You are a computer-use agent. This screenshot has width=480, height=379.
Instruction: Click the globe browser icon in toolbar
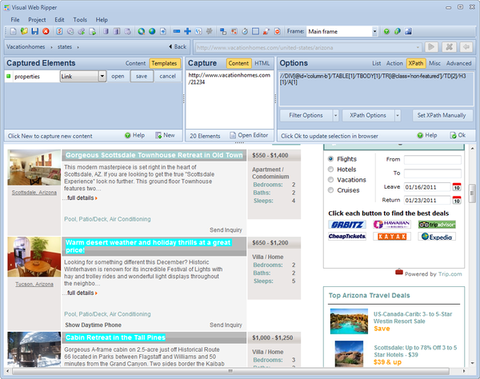(152, 31)
